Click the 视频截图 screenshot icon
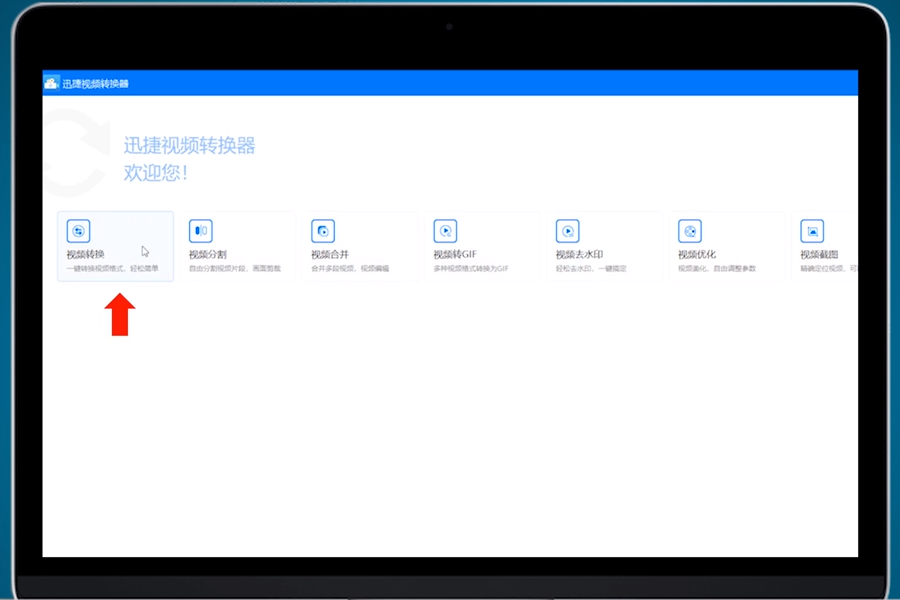 click(x=812, y=231)
